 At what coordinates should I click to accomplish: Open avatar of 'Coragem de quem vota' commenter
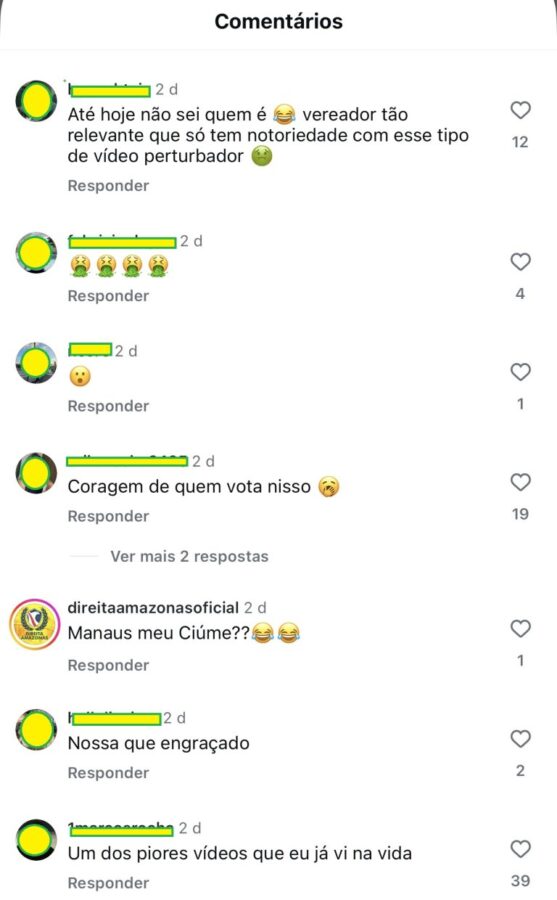(36, 473)
